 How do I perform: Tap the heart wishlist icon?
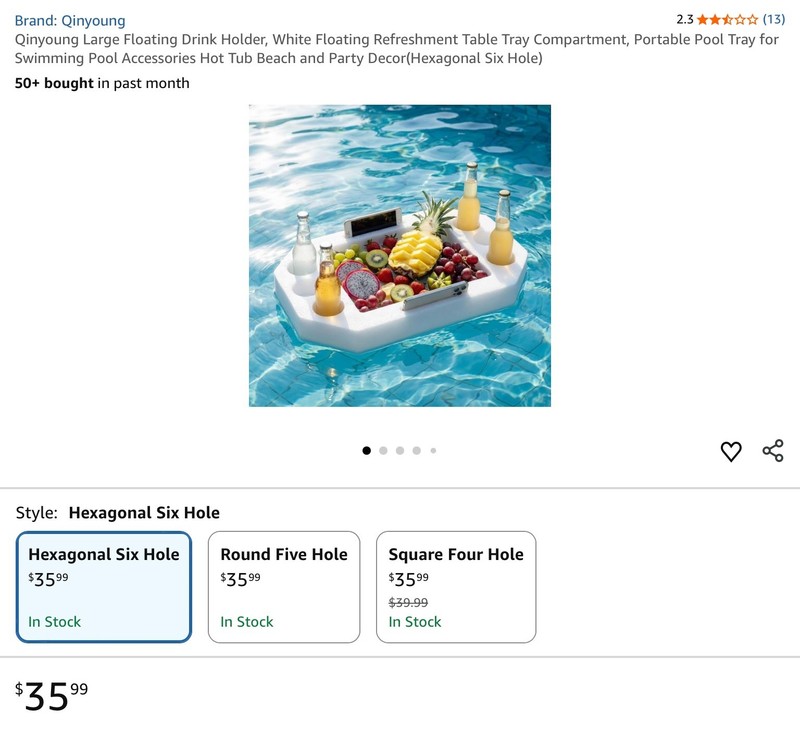pos(731,451)
